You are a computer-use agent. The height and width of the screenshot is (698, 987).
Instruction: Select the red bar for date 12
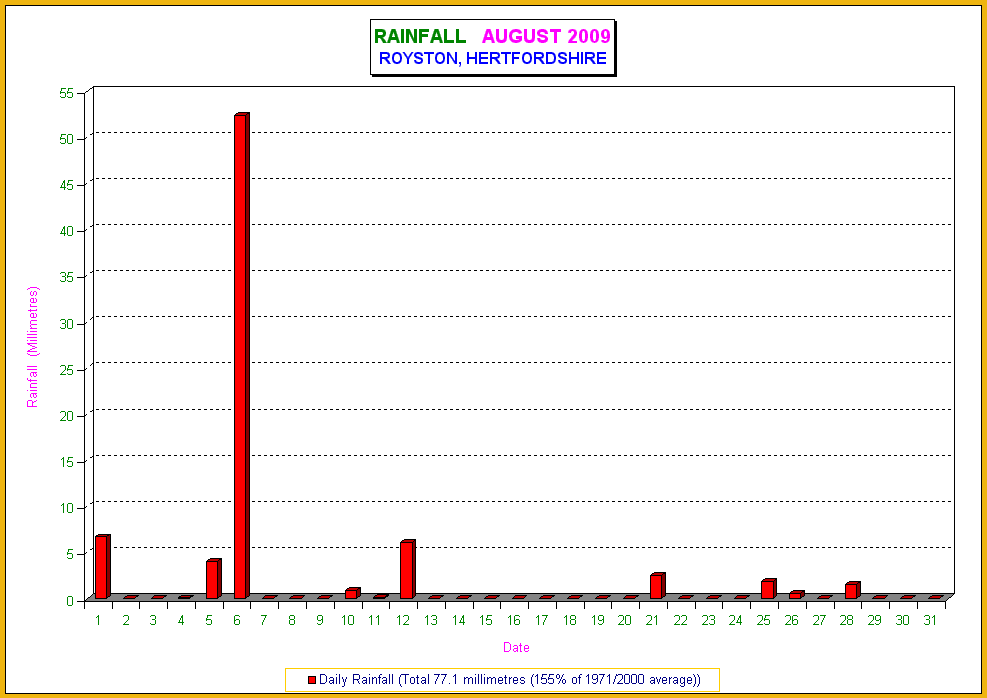pos(408,569)
